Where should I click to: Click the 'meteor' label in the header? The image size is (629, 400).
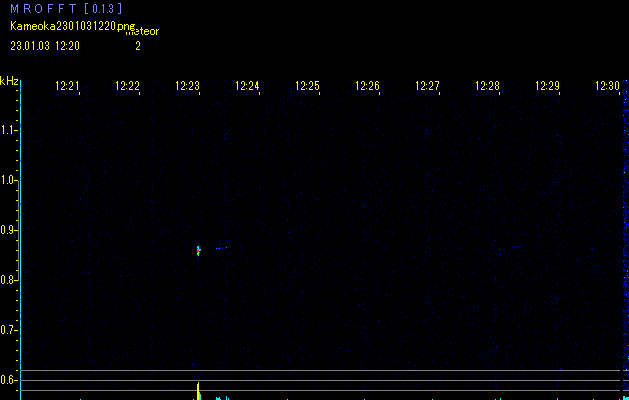click(142, 32)
